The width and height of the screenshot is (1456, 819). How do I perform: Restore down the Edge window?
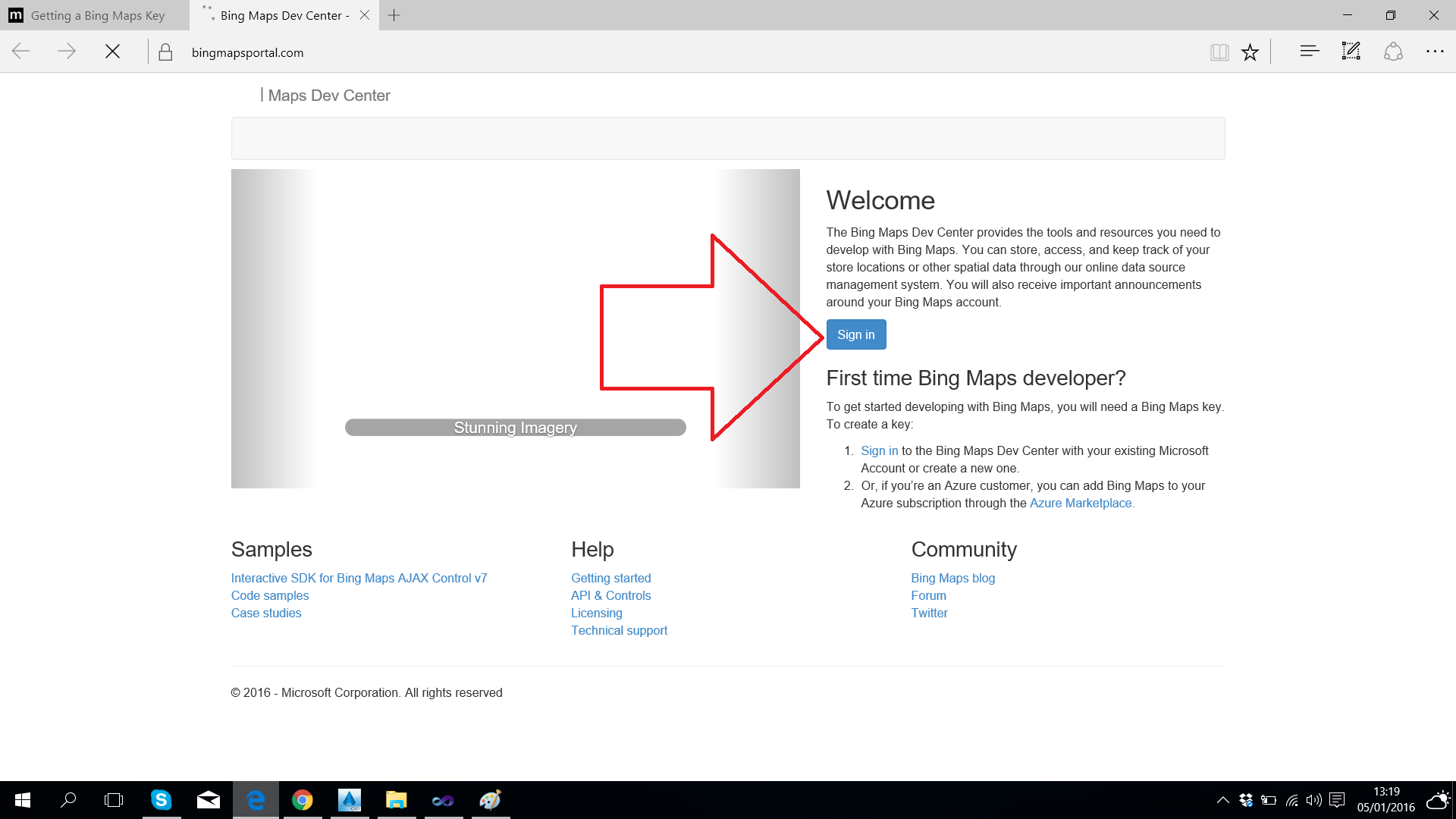coord(1391,15)
